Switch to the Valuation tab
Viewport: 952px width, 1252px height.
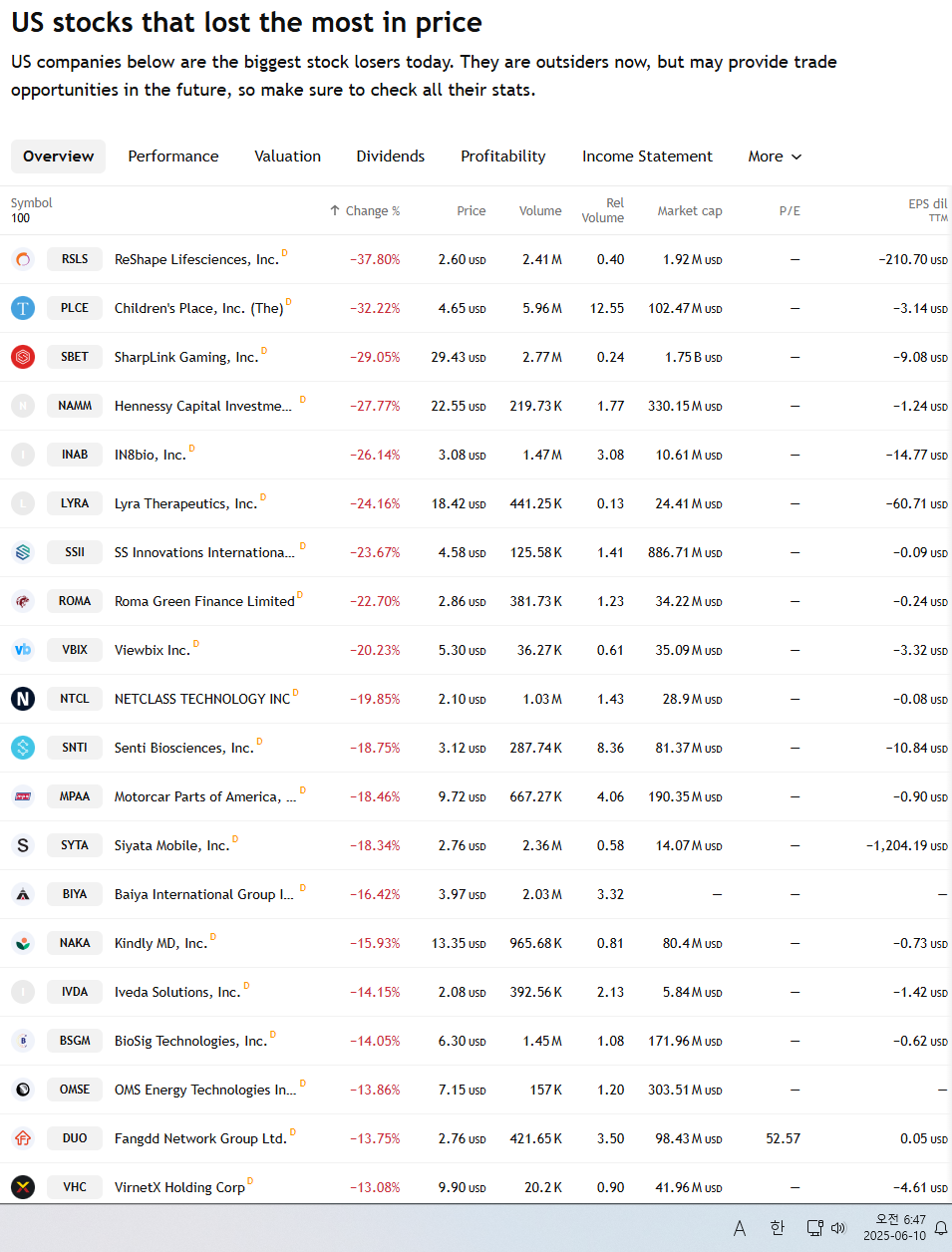[288, 156]
